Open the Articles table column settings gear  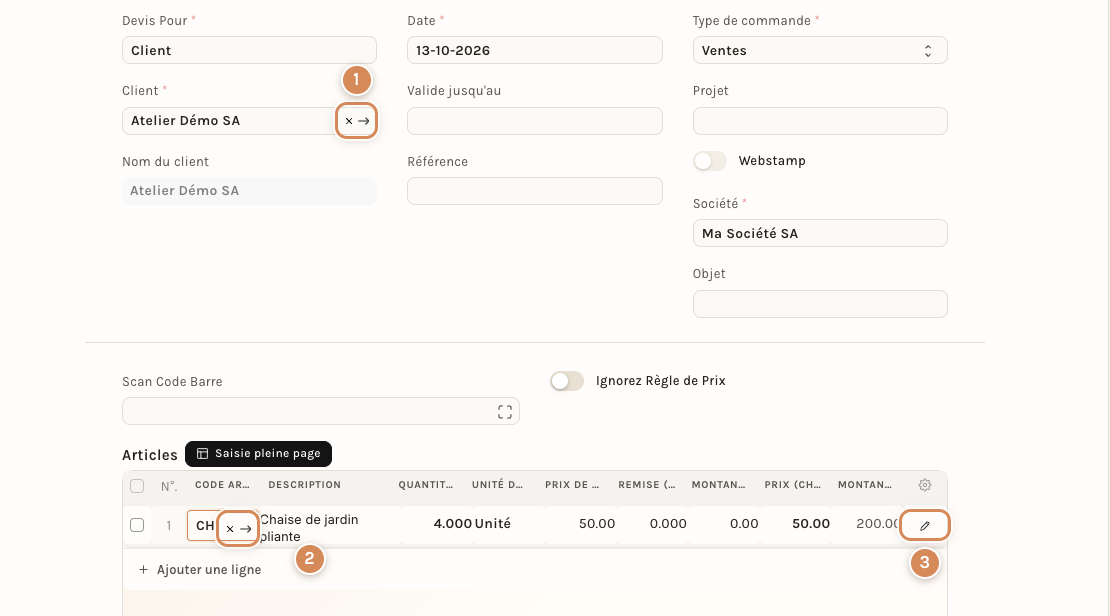(x=925, y=485)
